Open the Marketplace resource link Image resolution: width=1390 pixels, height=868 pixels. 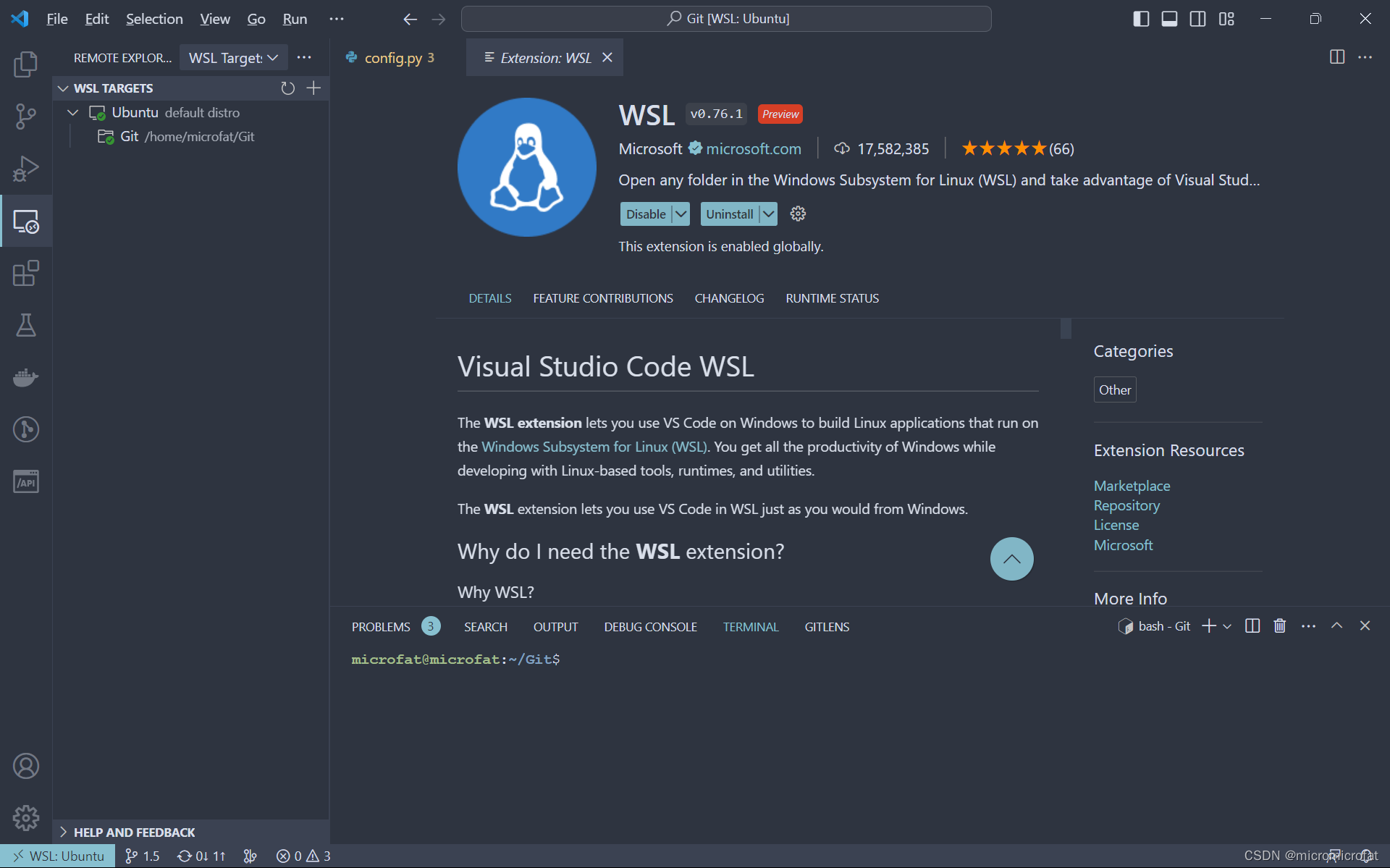coord(1132,486)
